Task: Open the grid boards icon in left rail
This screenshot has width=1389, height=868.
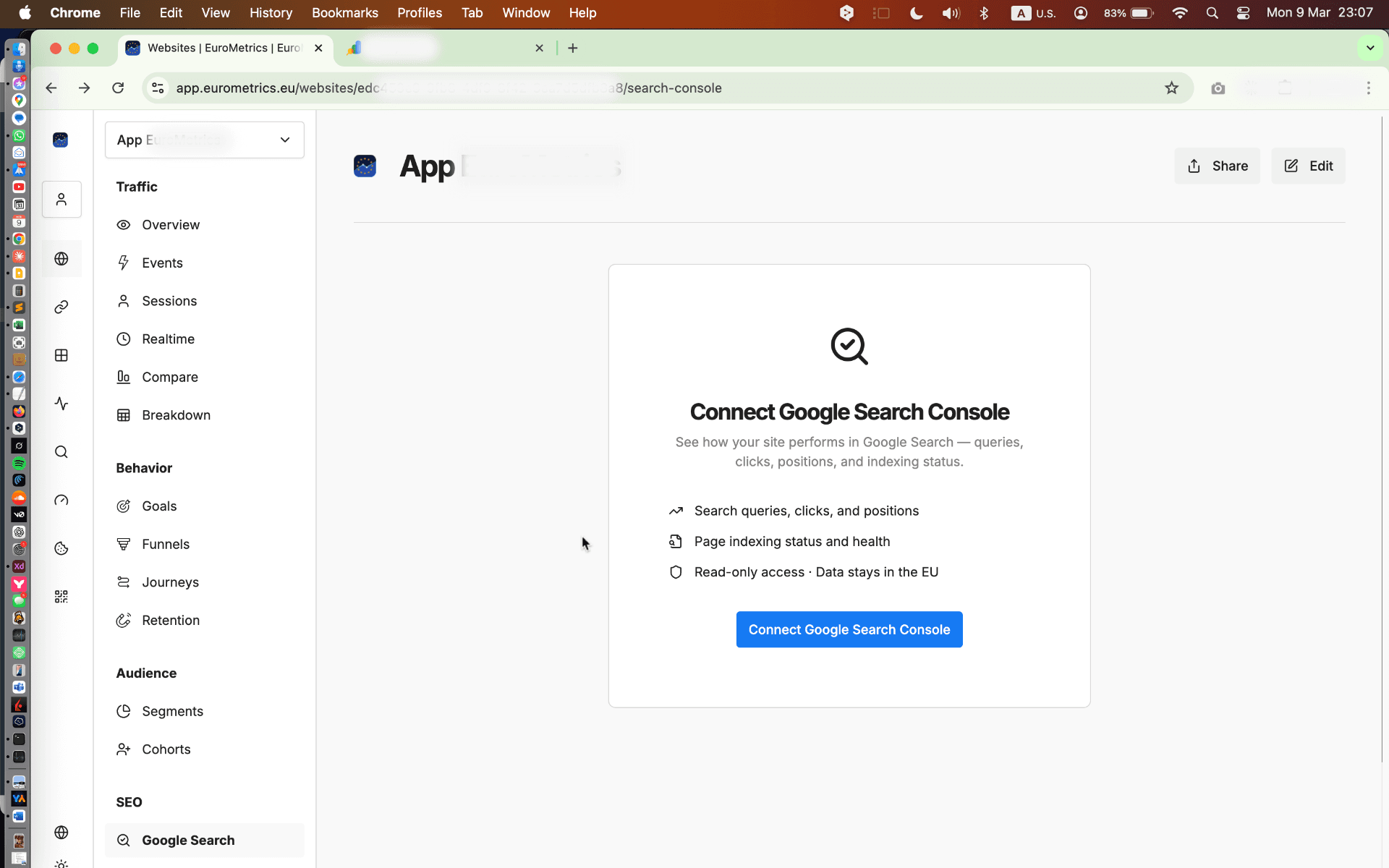Action: [61, 355]
